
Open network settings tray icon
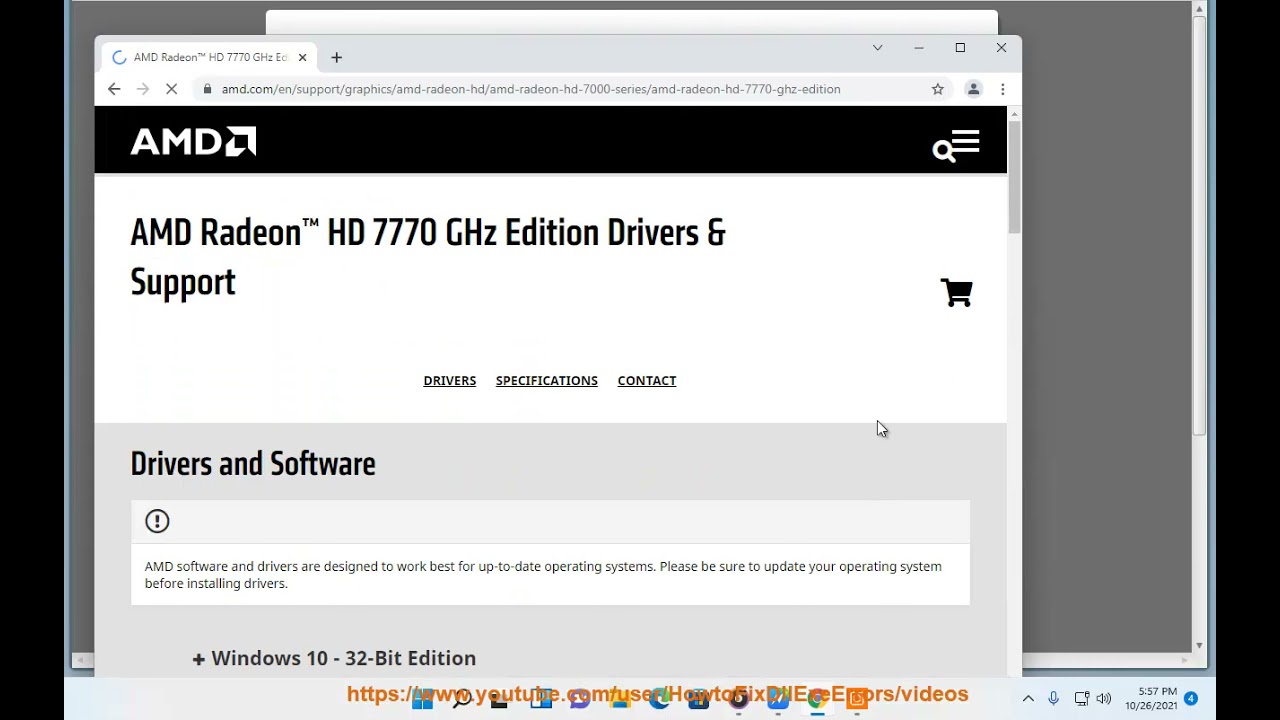pyautogui.click(x=1081, y=699)
